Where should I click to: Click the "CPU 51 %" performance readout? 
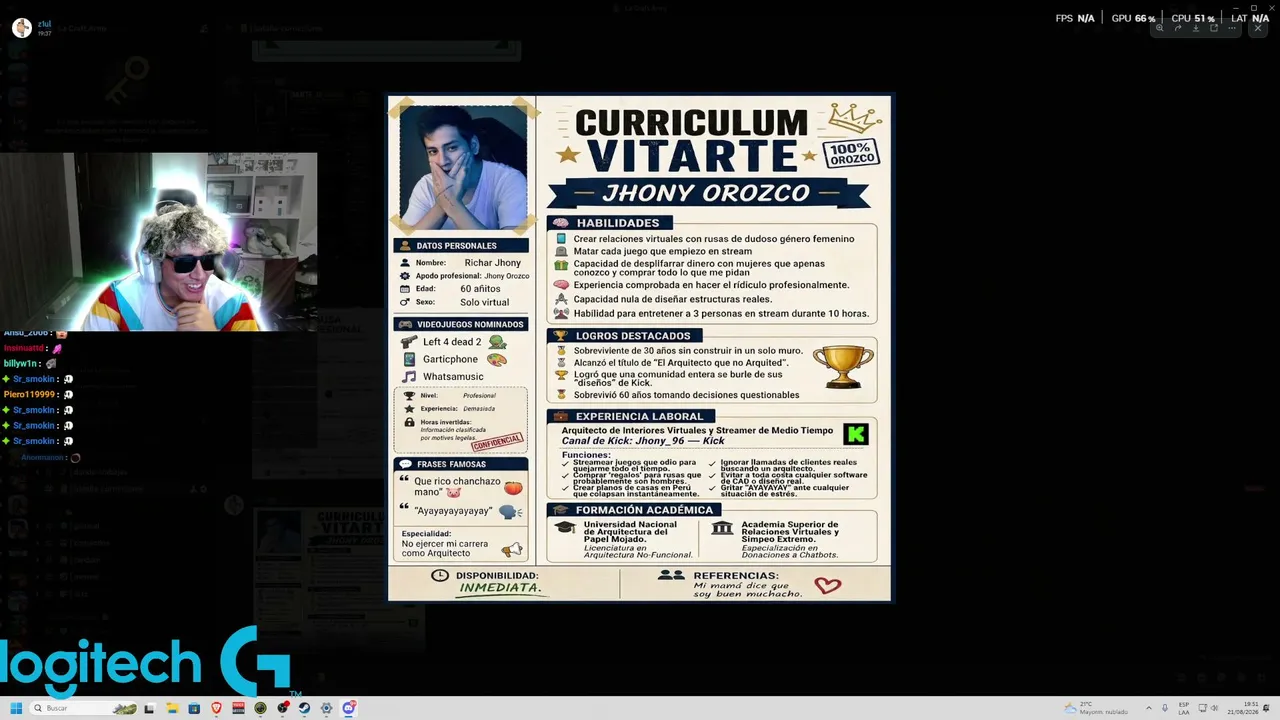point(1193,18)
